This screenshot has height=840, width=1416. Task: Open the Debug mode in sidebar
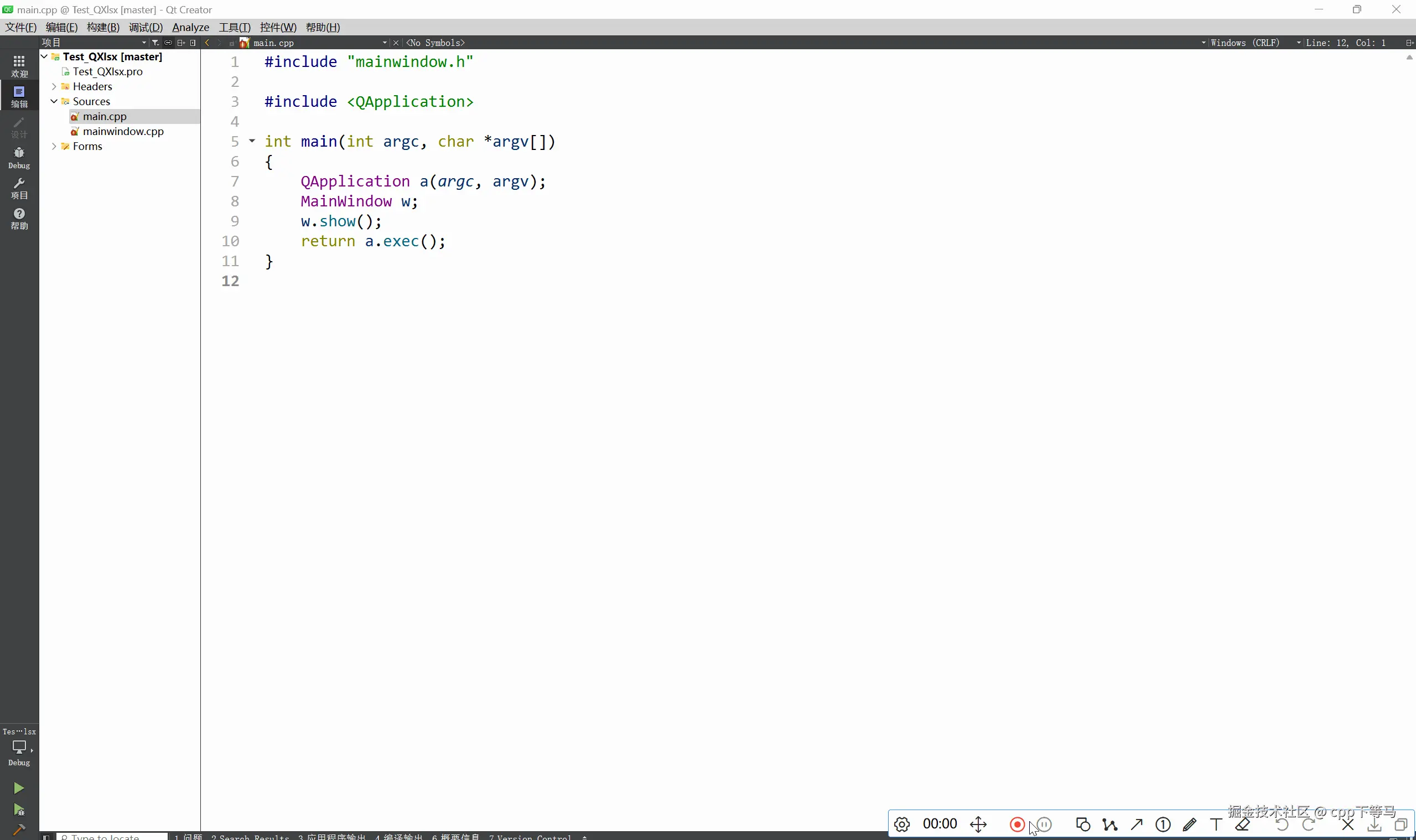(x=19, y=157)
